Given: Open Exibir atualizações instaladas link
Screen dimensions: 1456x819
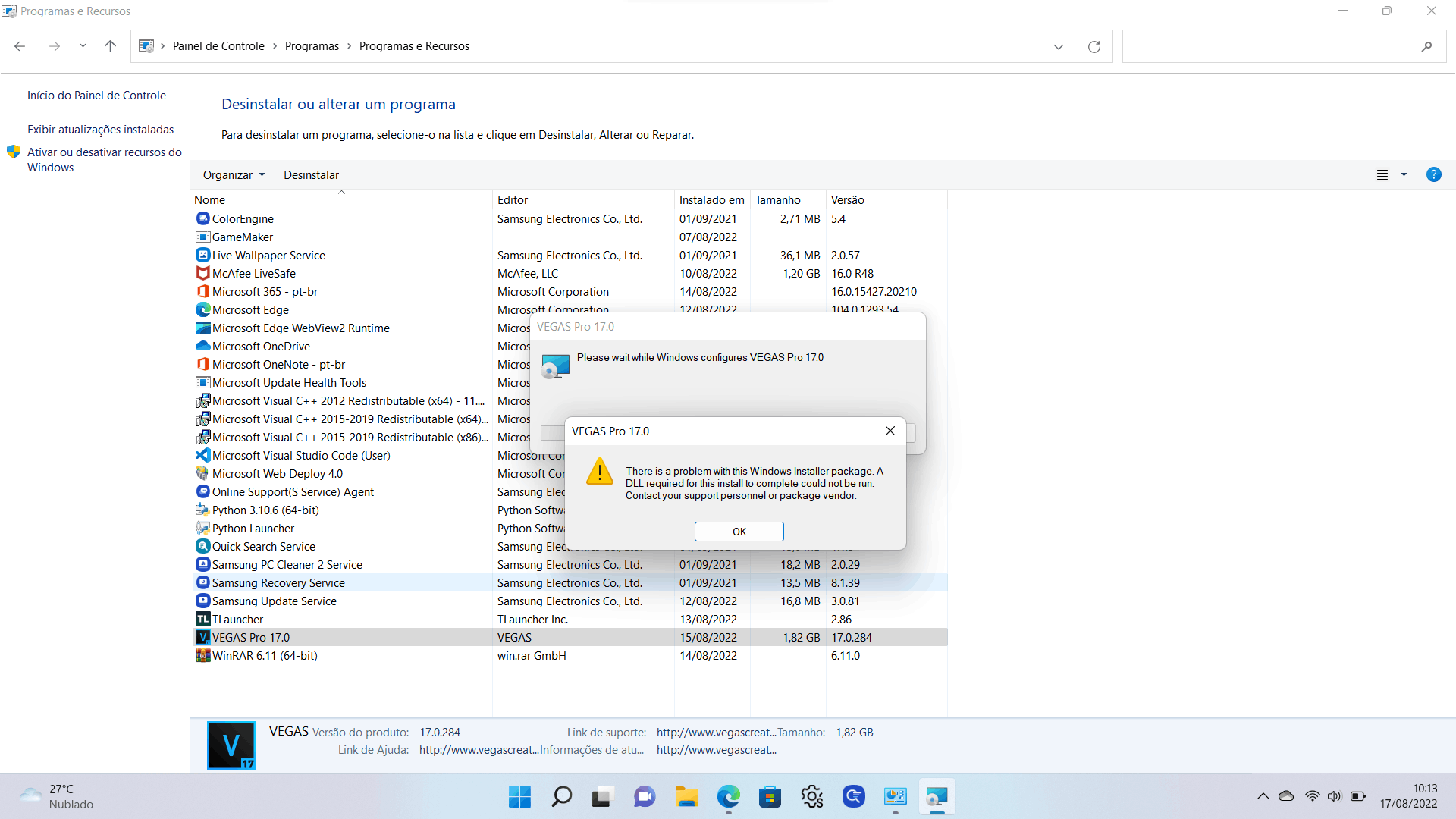Looking at the screenshot, I should point(100,130).
